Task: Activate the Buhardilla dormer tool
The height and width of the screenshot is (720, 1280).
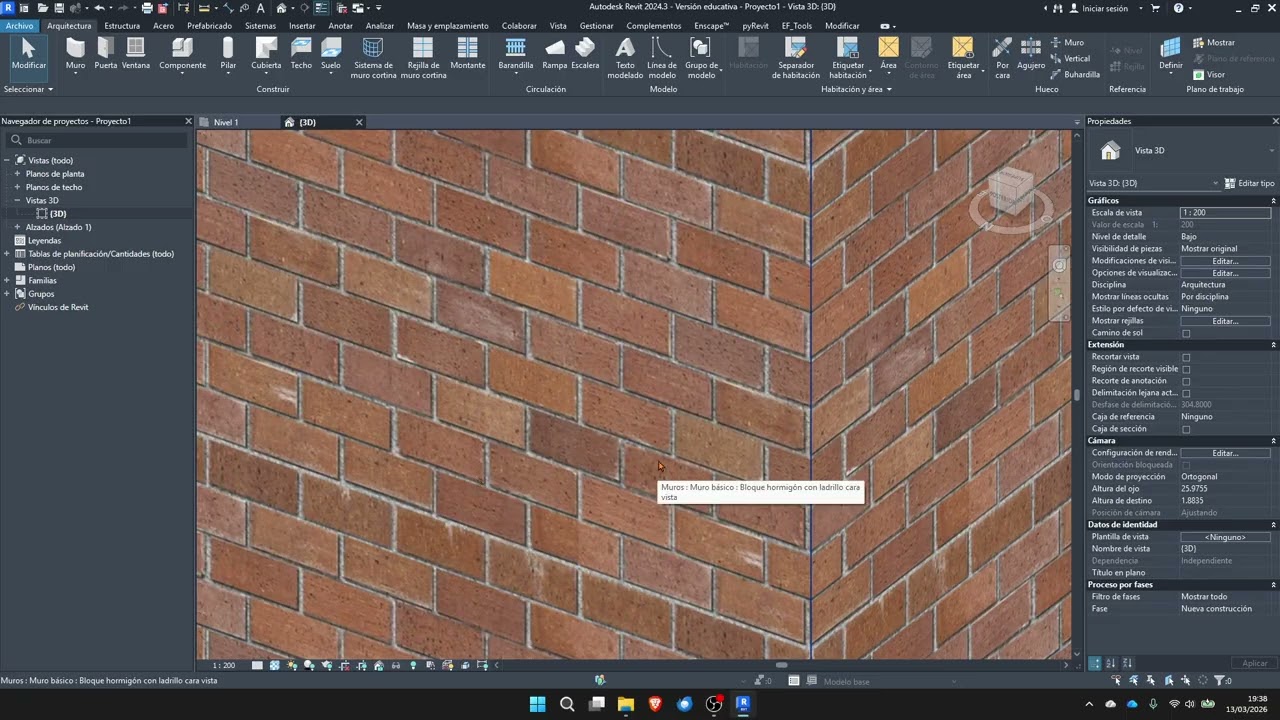Action: [x=1075, y=74]
